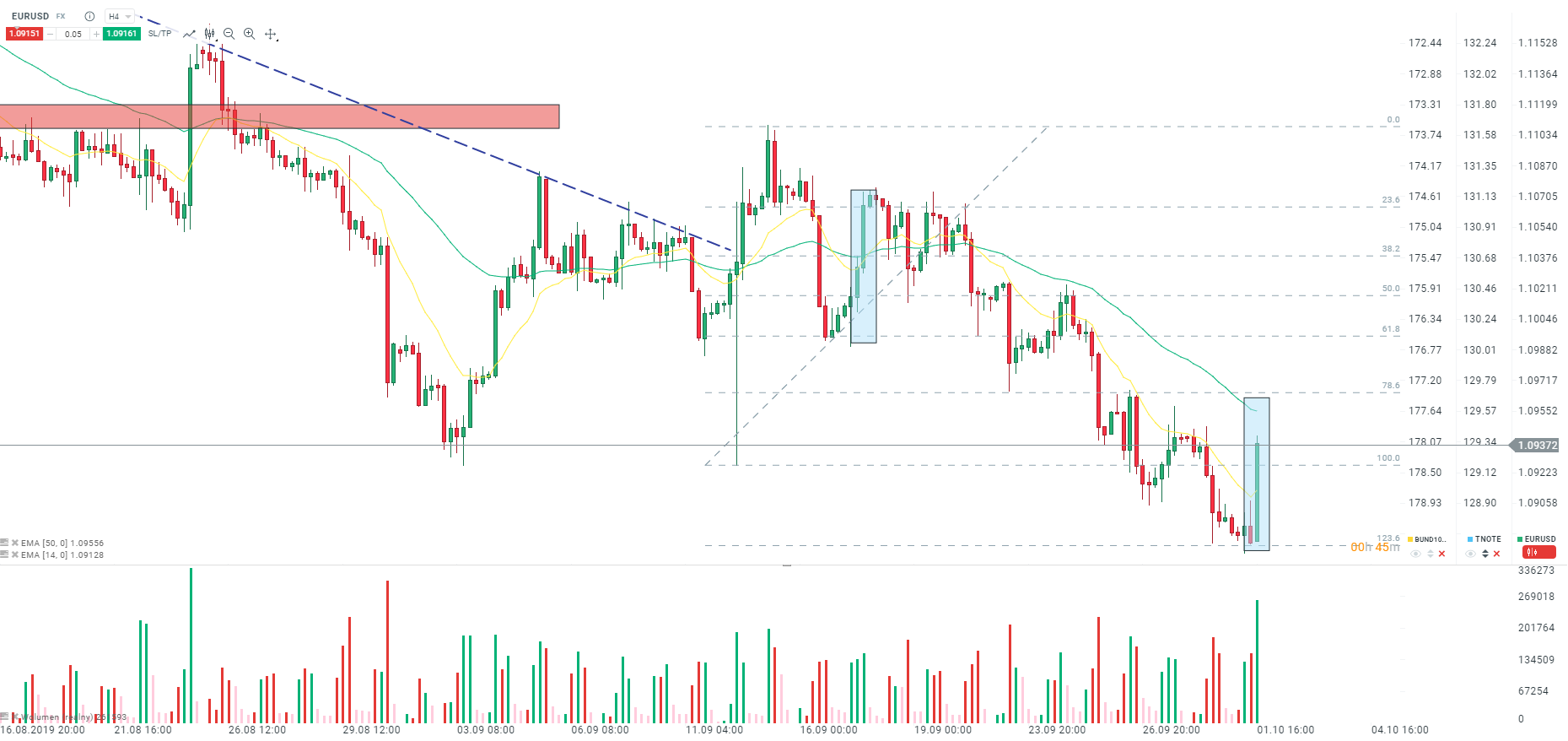Open the line drawing tools icon
The width and height of the screenshot is (1568, 741).
[190, 34]
